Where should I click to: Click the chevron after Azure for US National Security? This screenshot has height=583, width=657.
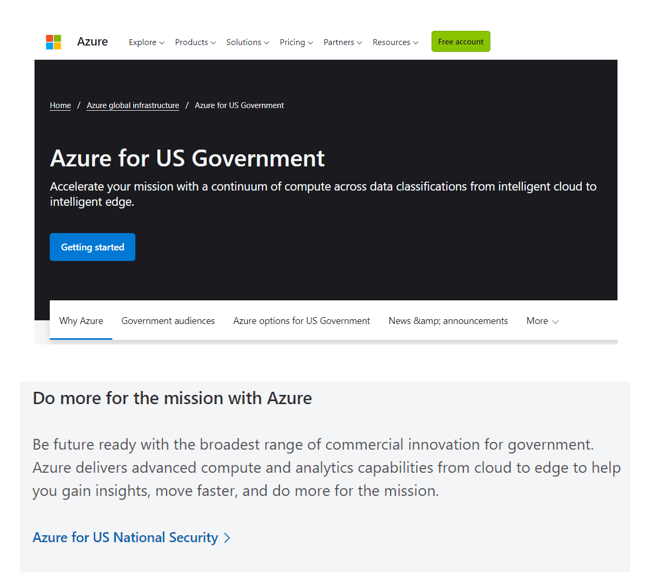coord(227,538)
